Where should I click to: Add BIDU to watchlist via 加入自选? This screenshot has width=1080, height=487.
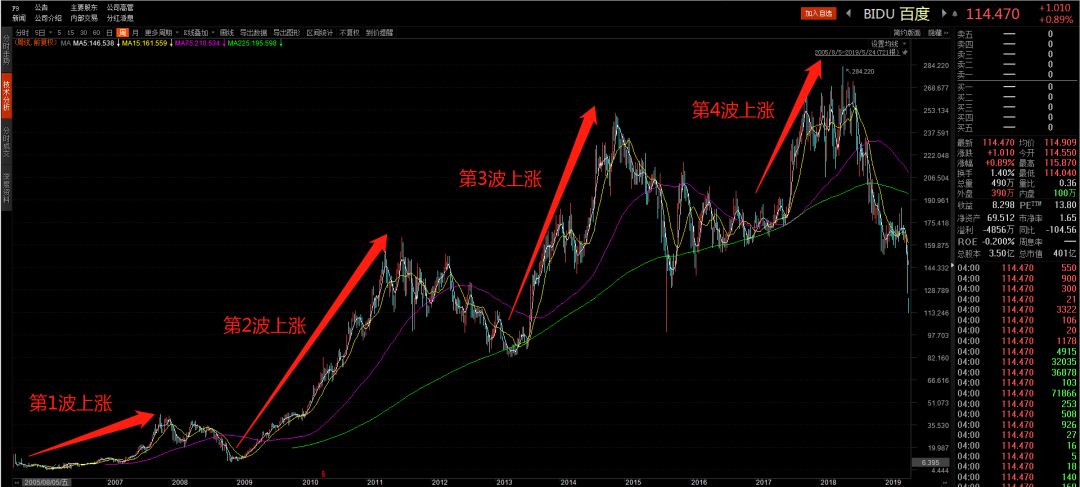pos(818,13)
